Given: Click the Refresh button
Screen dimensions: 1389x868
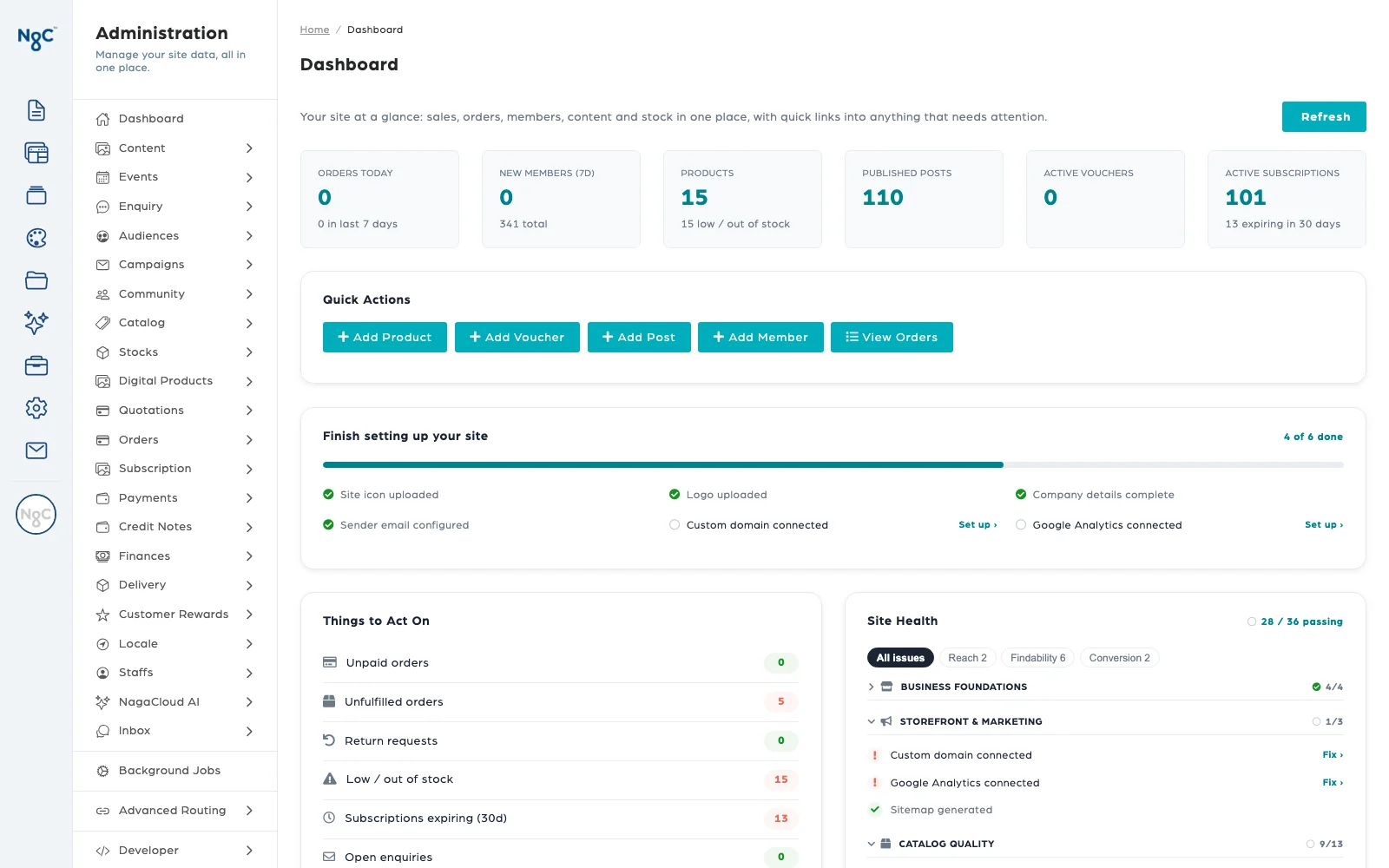Looking at the screenshot, I should 1324,117.
